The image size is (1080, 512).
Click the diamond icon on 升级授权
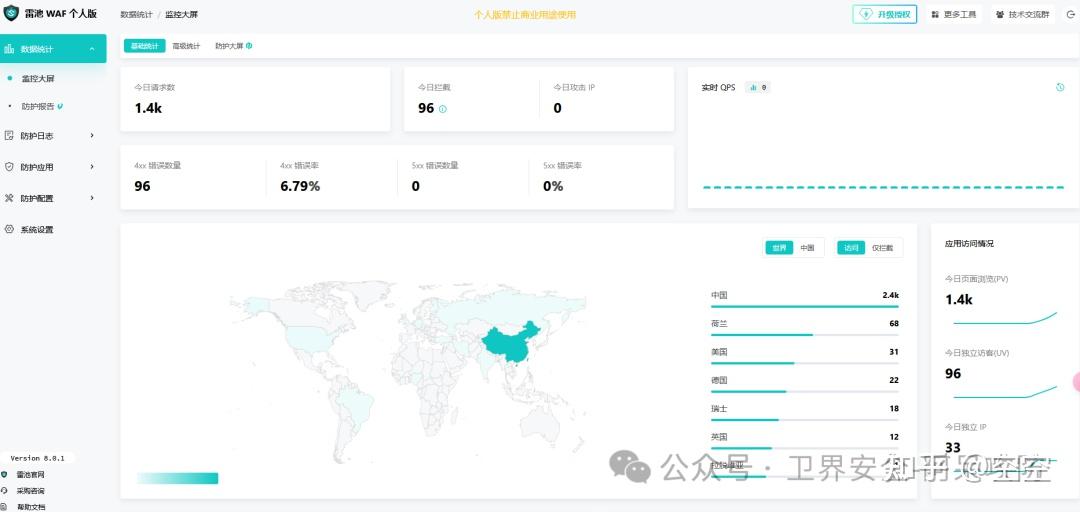[866, 15]
